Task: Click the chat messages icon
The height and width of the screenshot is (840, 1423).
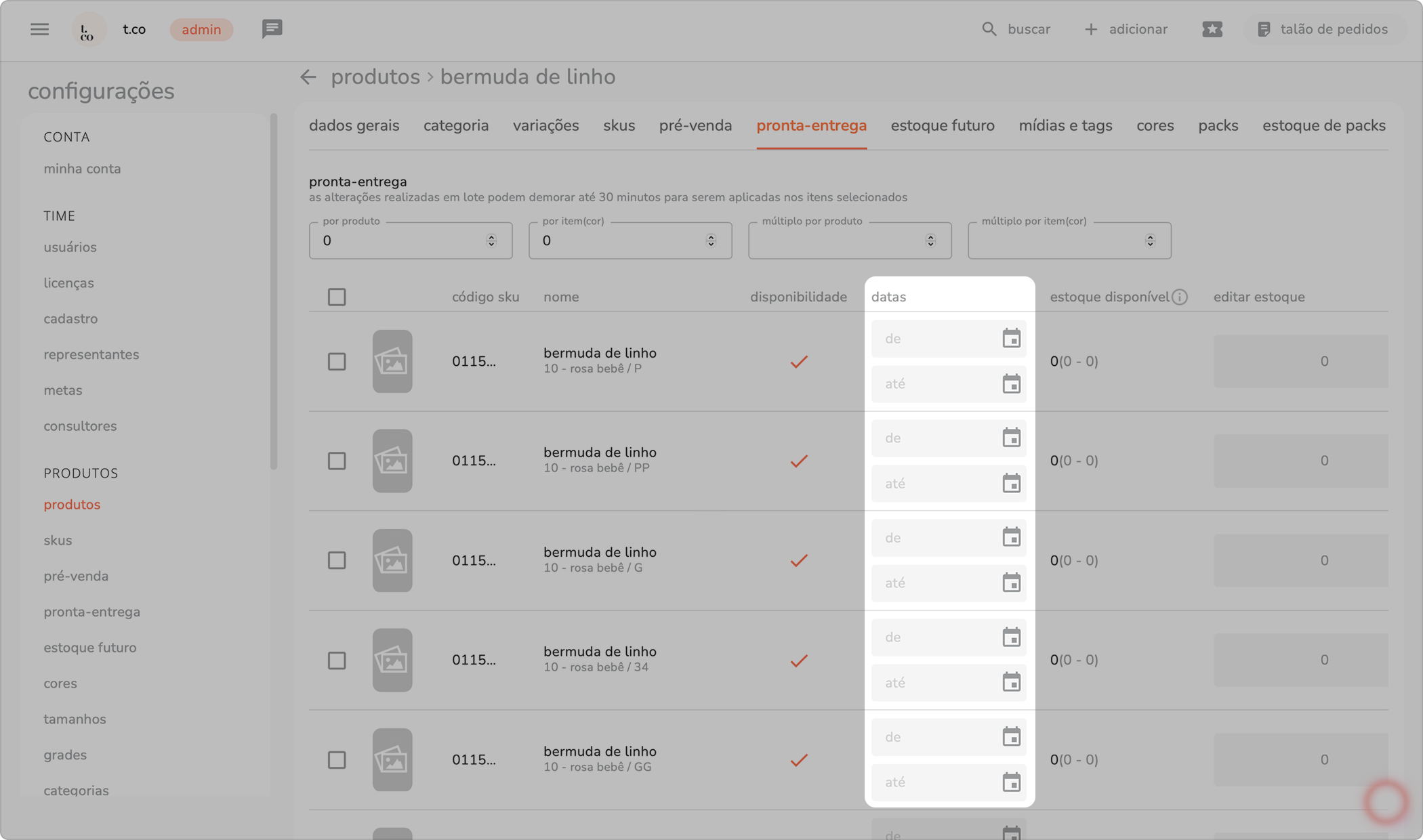Action: pyautogui.click(x=272, y=29)
